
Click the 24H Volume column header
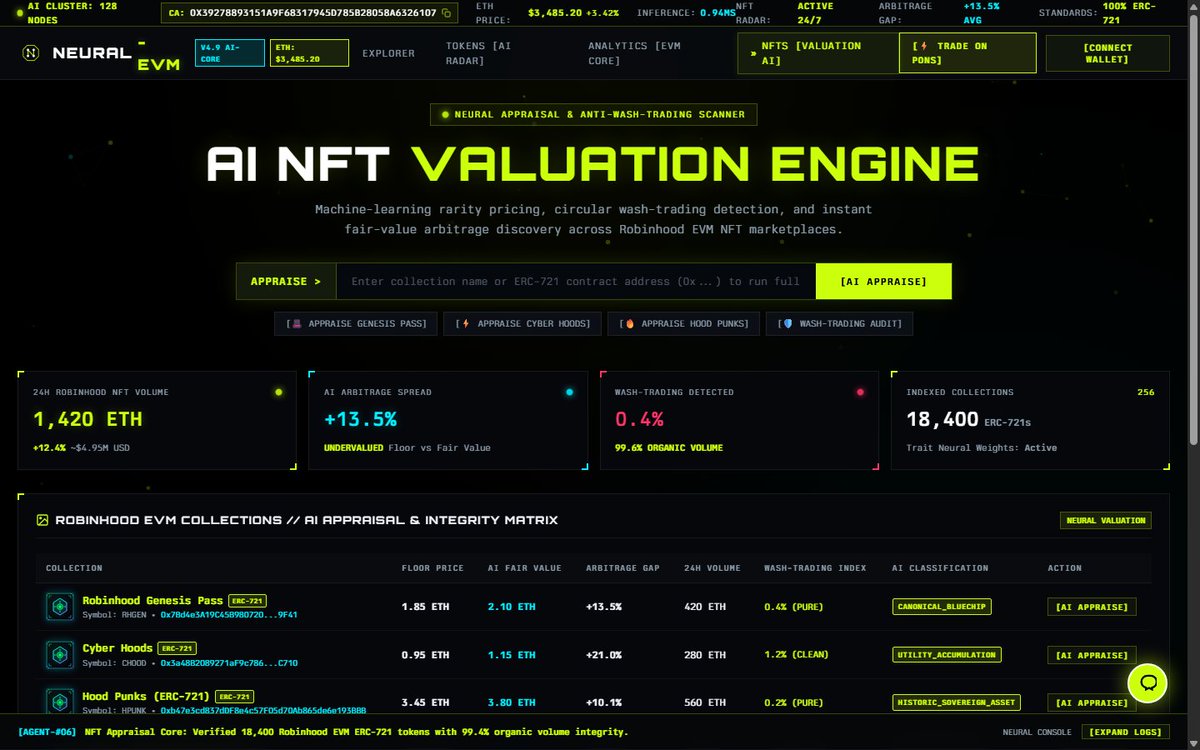pos(712,568)
